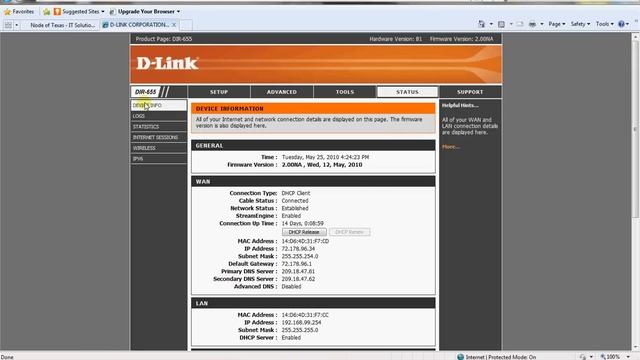Open INTERNET SESSIONS in the sidebar

(x=159, y=137)
